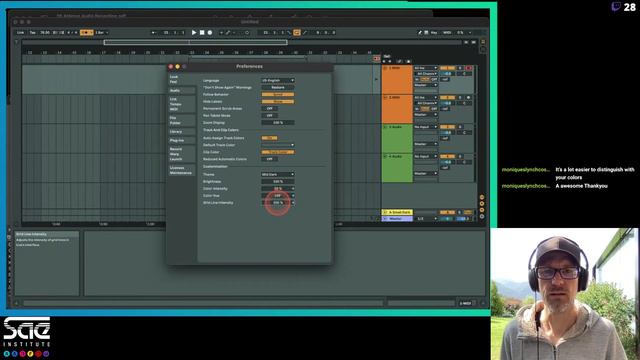Start playback with the Play button
640x360 pixels.
pos(194,32)
